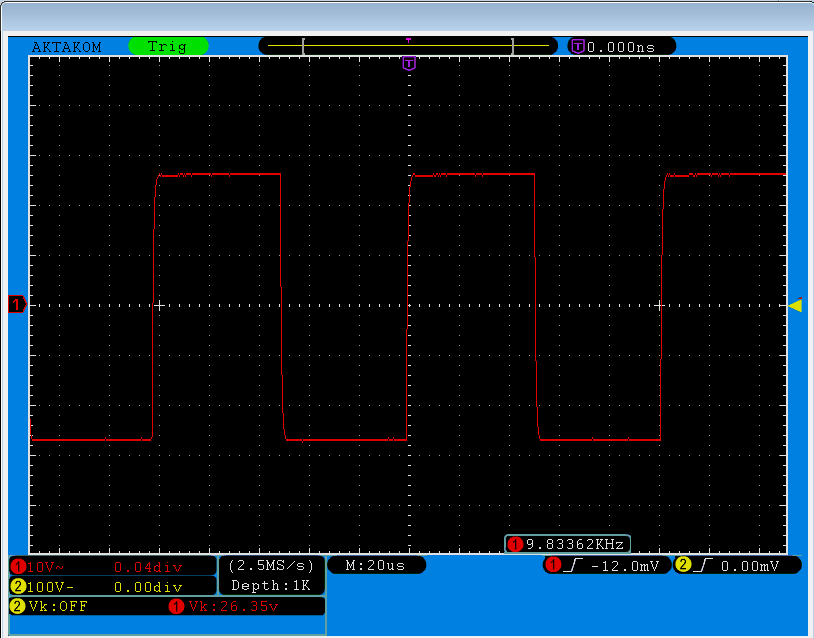Image resolution: width=814 pixels, height=638 pixels.
Task: Click the channel 1 0.04div offset value
Action: click(148, 567)
